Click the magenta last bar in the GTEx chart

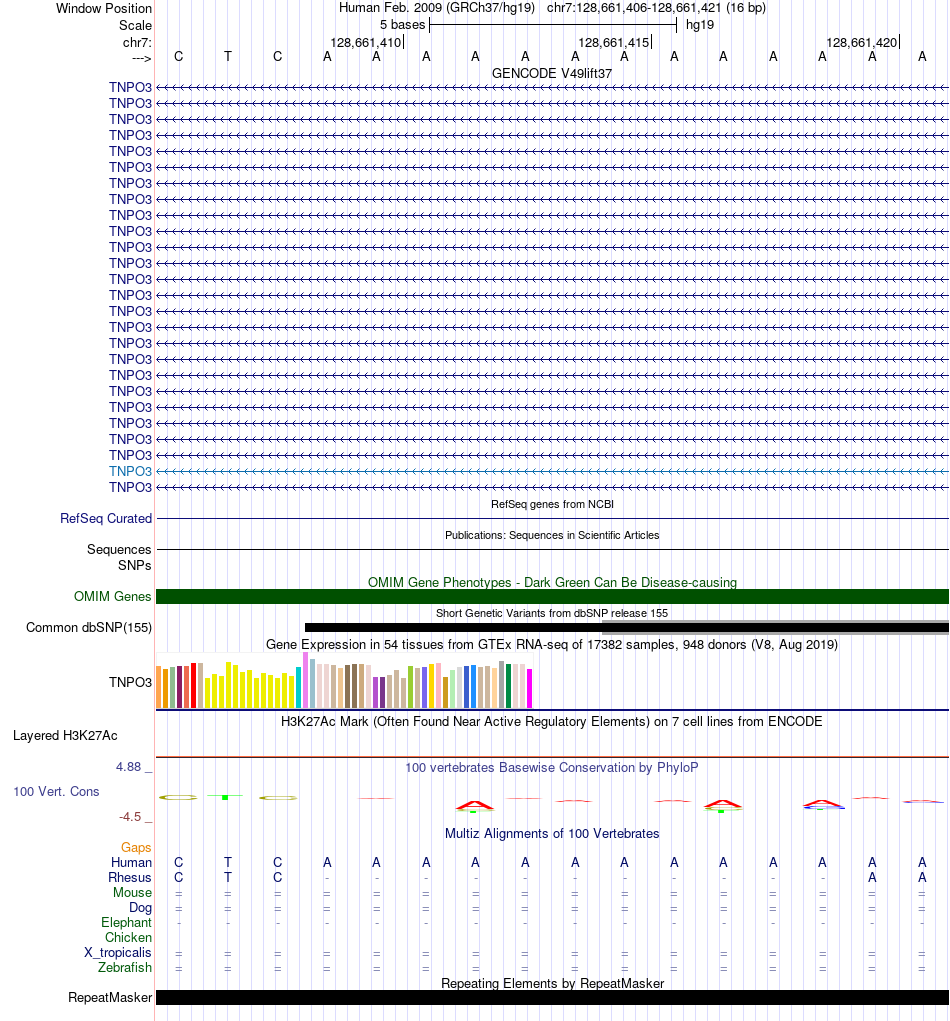pos(529,688)
